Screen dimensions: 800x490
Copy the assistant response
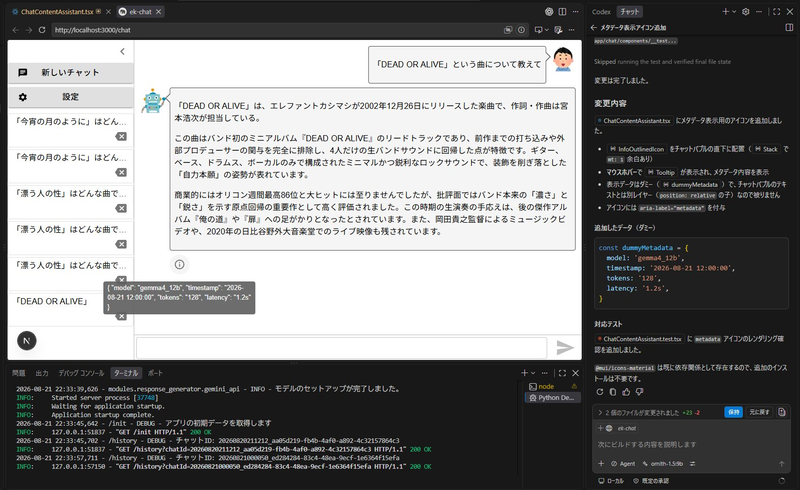613,392
